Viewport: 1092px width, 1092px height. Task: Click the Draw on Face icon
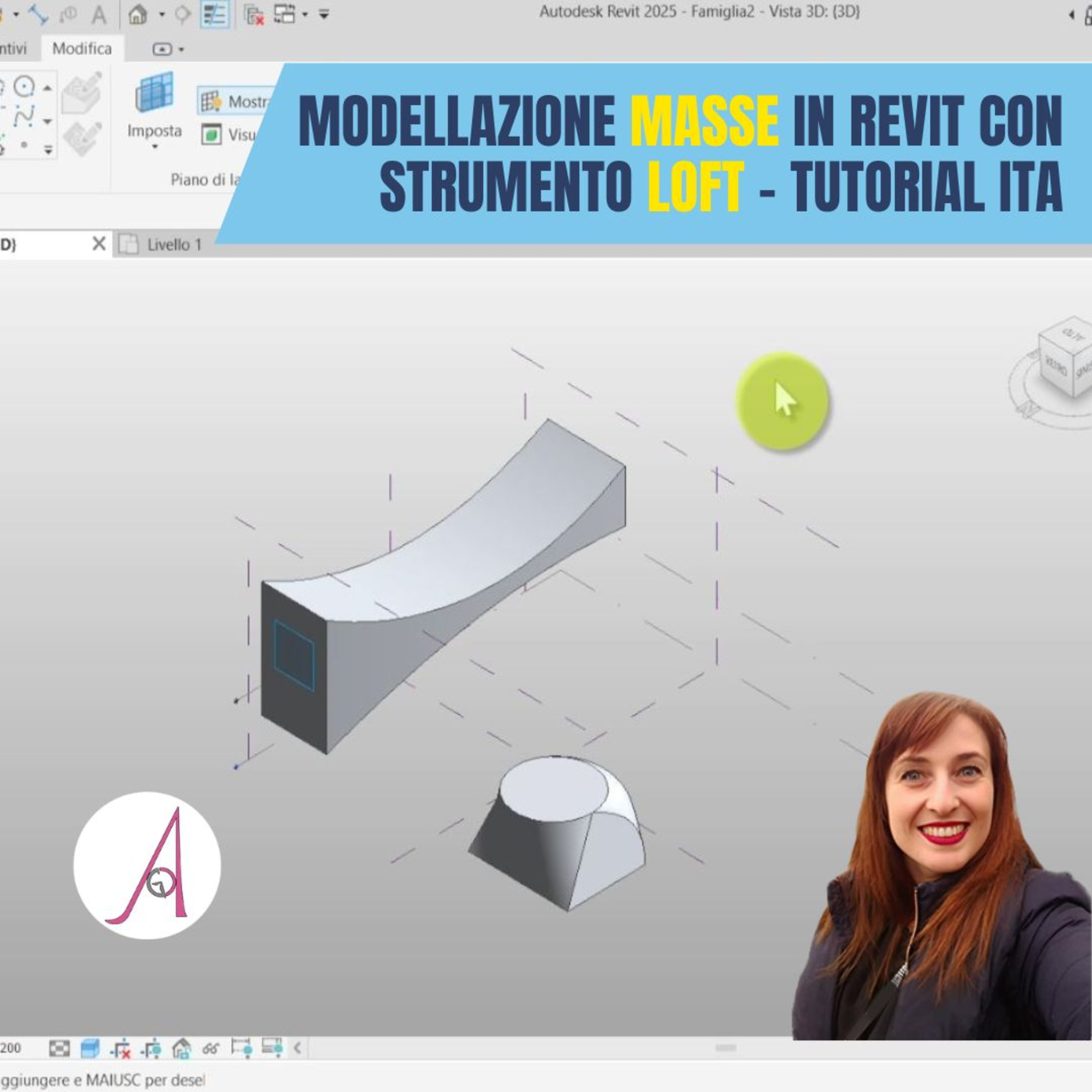click(83, 92)
